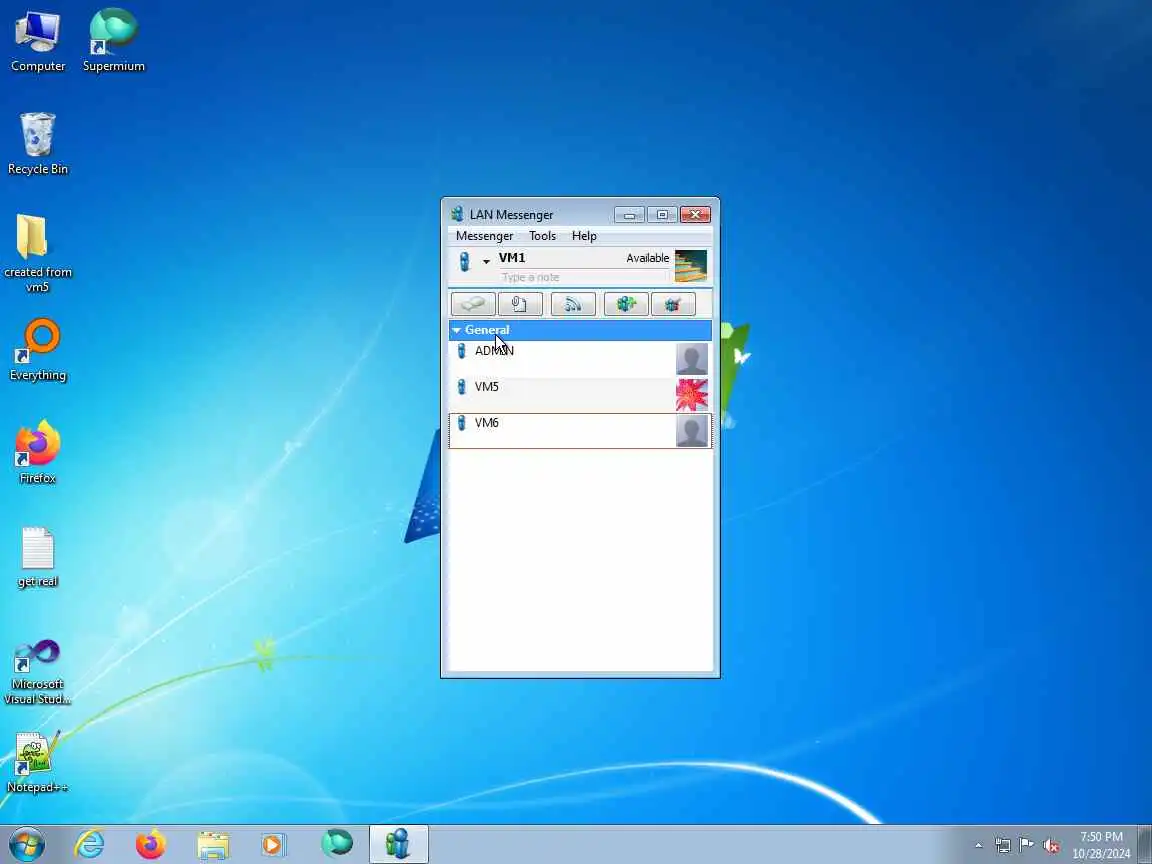
Task: Open the Windows Start menu
Action: click(x=26, y=844)
